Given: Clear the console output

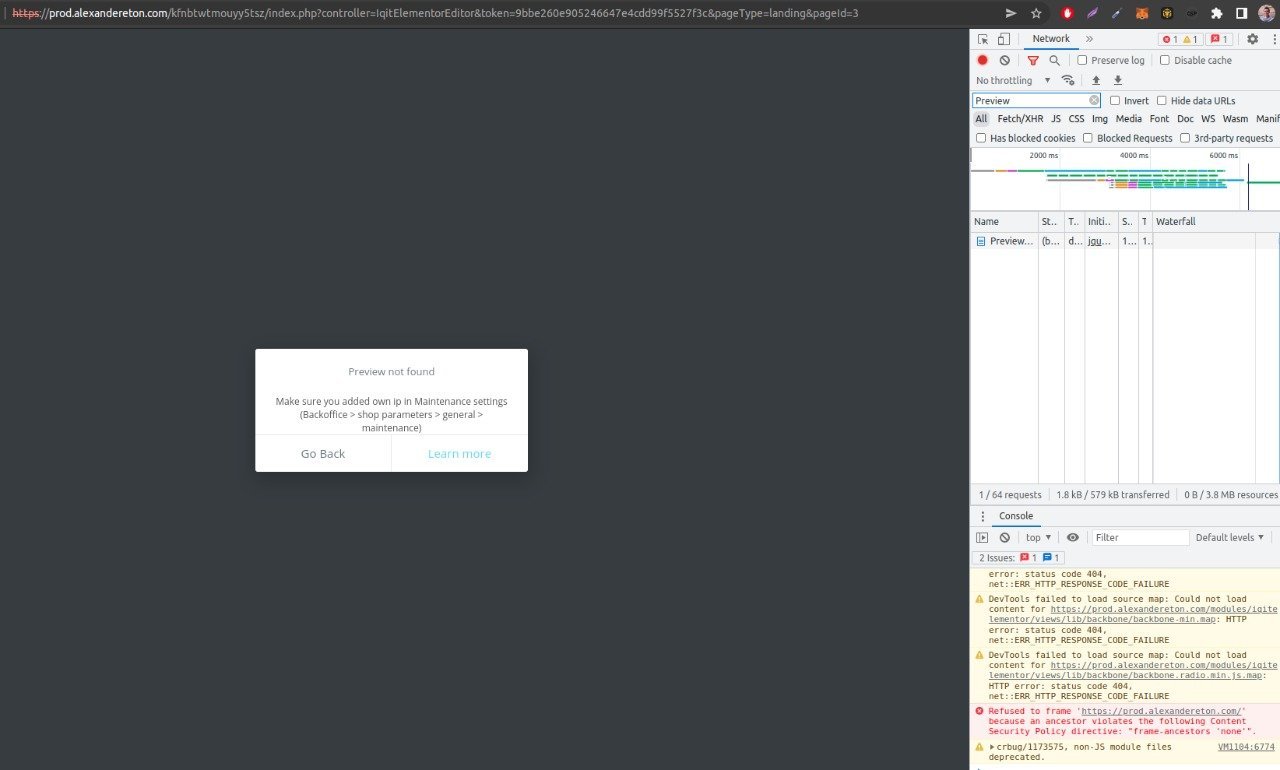Looking at the screenshot, I should pyautogui.click(x=1005, y=537).
